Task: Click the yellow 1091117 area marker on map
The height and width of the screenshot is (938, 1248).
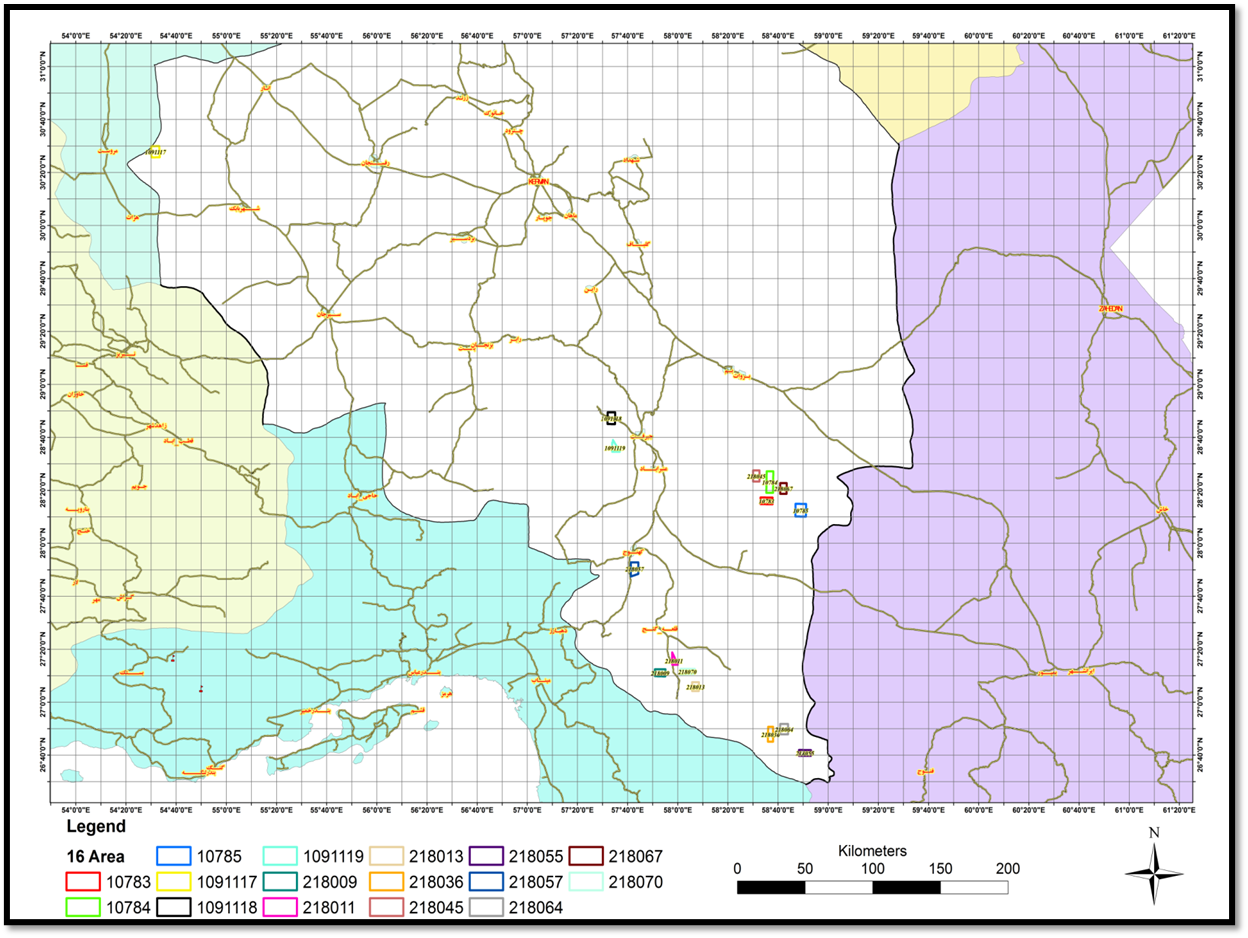Action: coord(155,152)
